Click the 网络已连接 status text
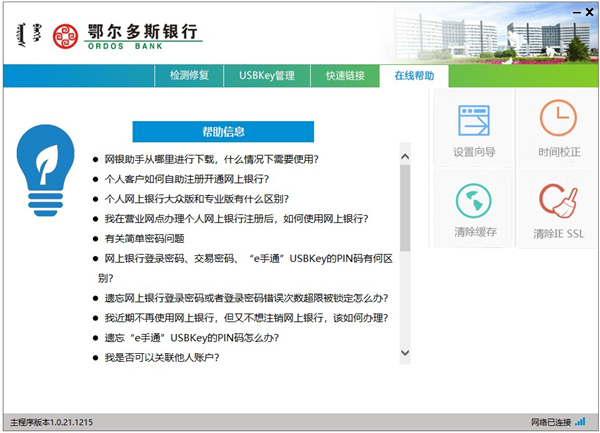This screenshot has width=600, height=433. coord(551,422)
